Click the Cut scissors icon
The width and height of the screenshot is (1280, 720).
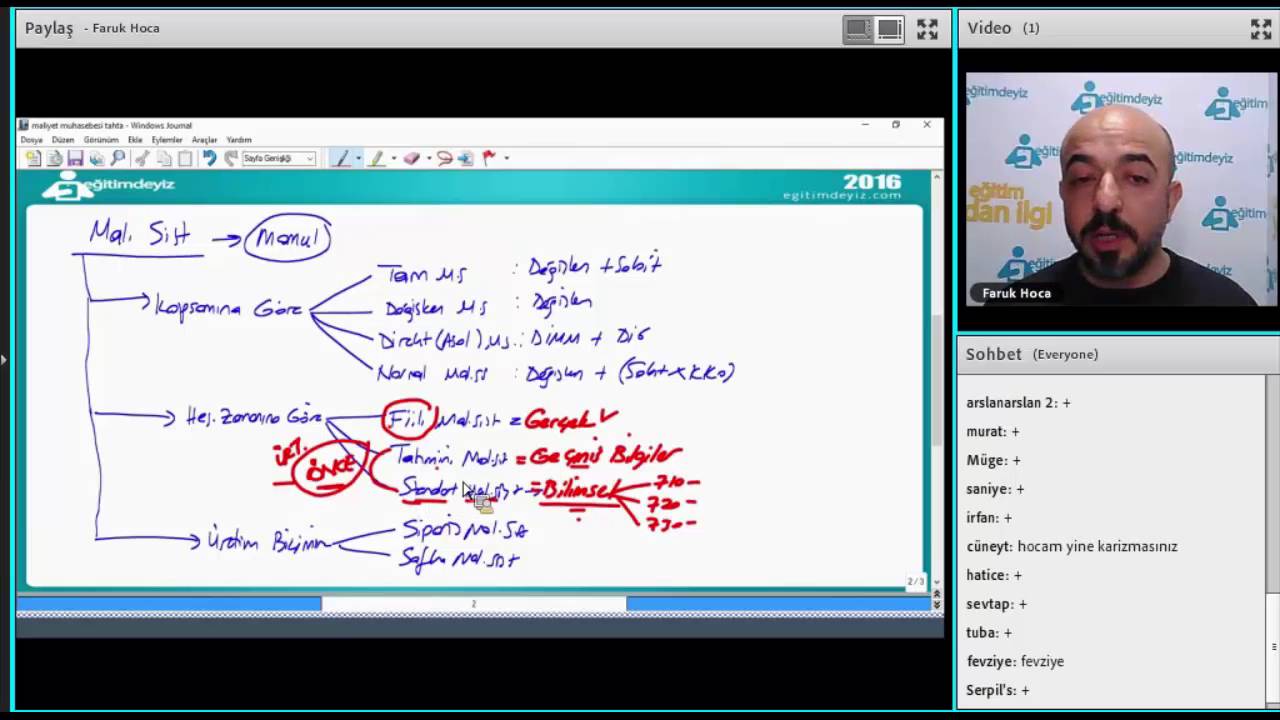(142, 158)
